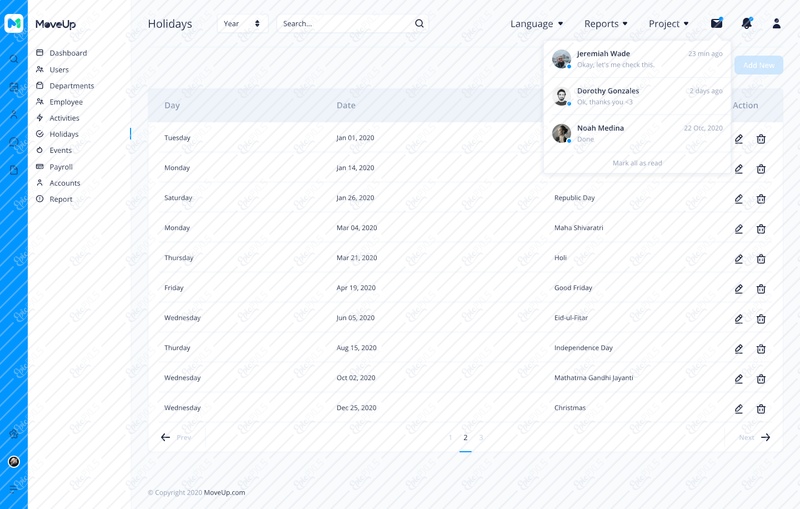Go to next page with Next arrow
Screen dimensions: 800x509
755,437
